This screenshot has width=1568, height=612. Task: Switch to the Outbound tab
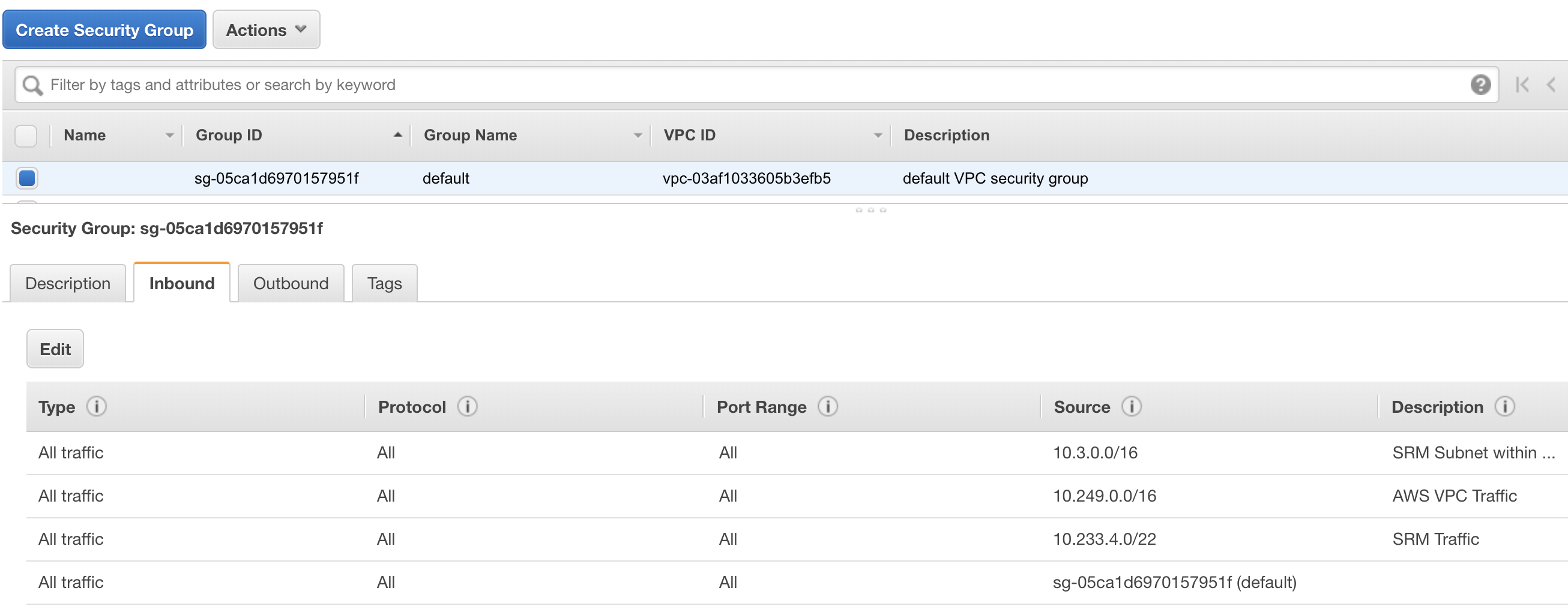pos(291,283)
